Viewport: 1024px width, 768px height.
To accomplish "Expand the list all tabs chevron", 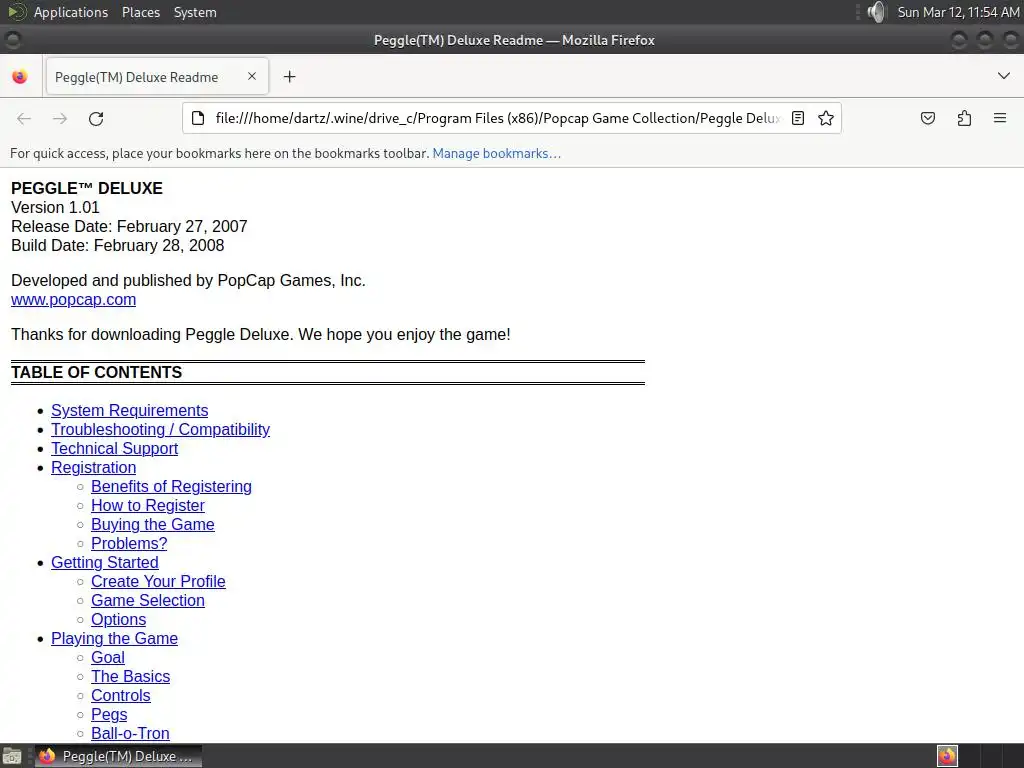I will click(x=1004, y=76).
